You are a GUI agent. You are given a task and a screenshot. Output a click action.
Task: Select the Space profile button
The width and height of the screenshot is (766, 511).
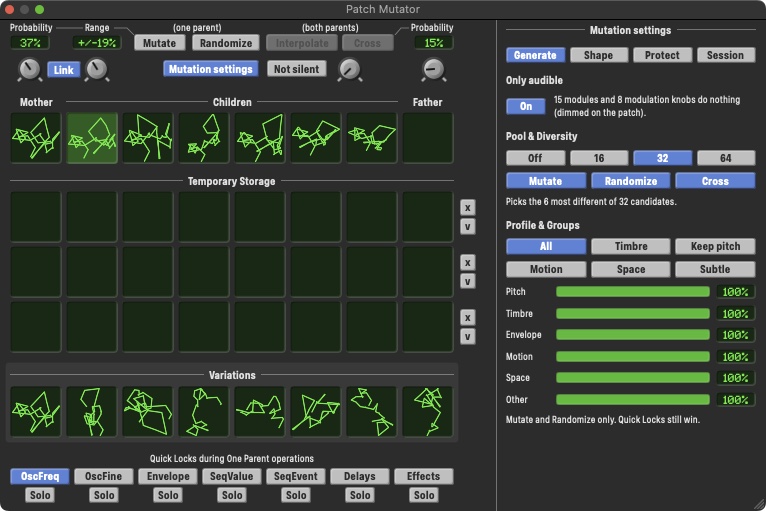pyautogui.click(x=631, y=269)
